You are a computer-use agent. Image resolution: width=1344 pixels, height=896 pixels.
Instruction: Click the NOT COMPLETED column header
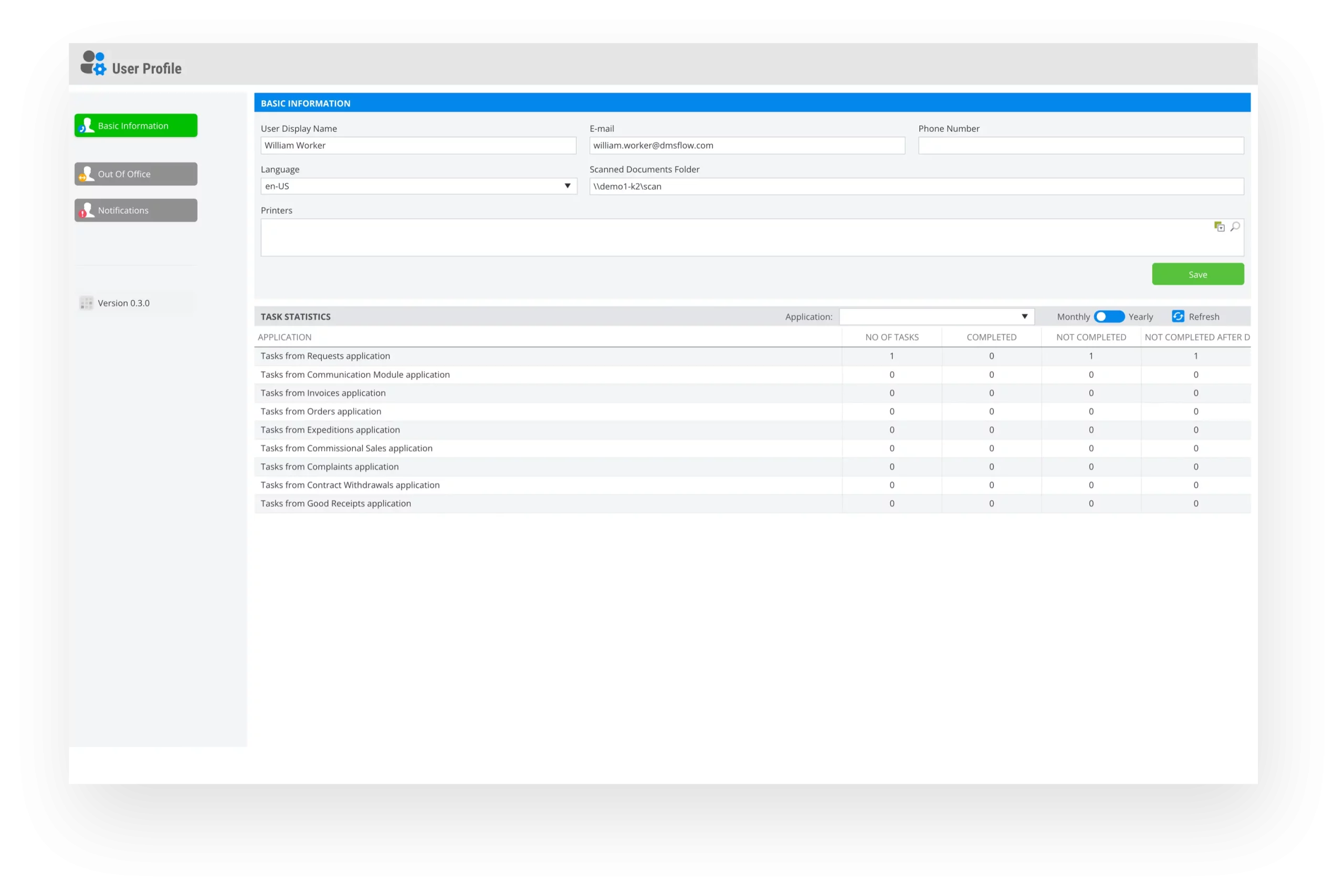pos(1091,337)
